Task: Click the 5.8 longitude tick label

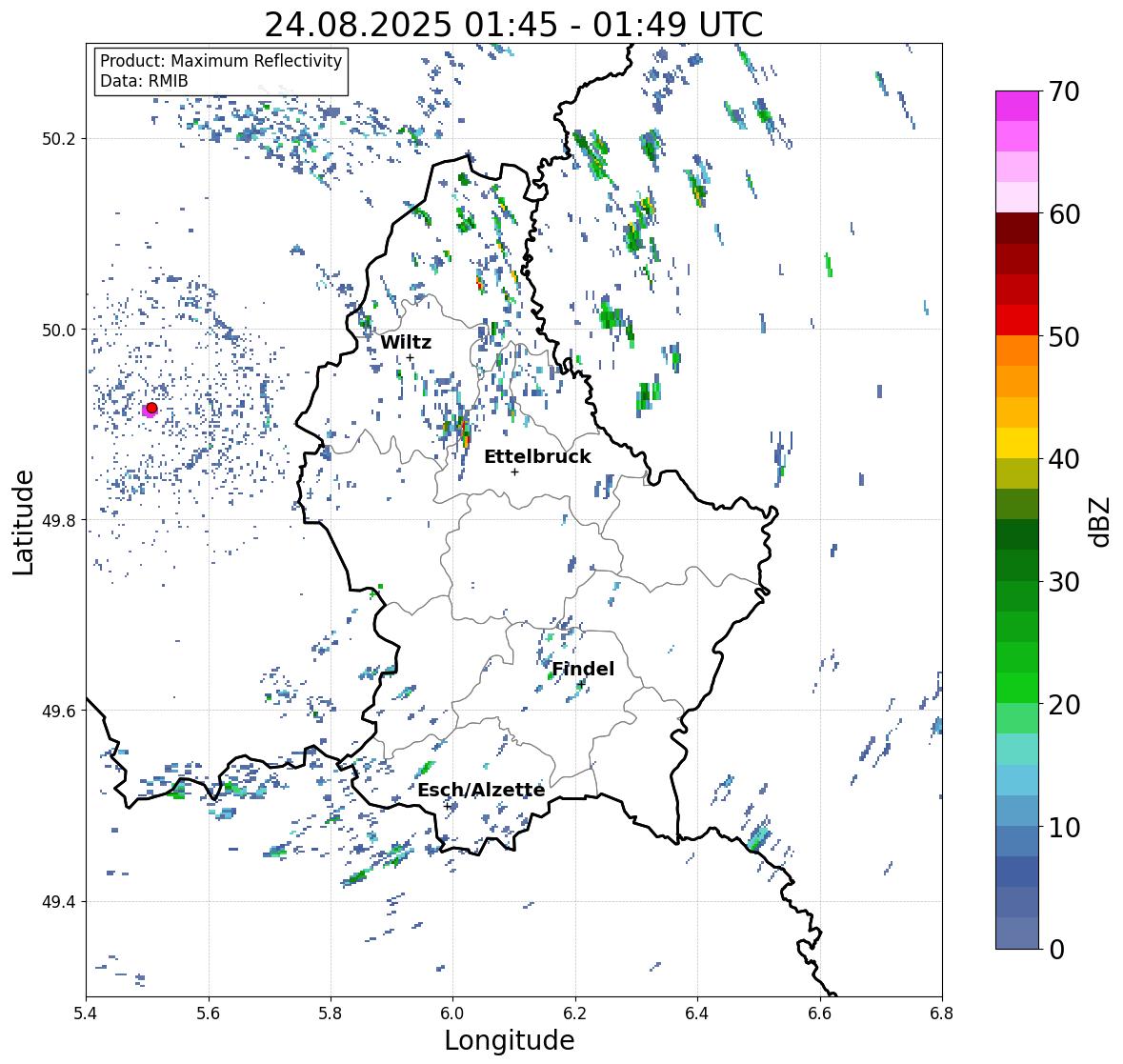Action: (331, 1013)
